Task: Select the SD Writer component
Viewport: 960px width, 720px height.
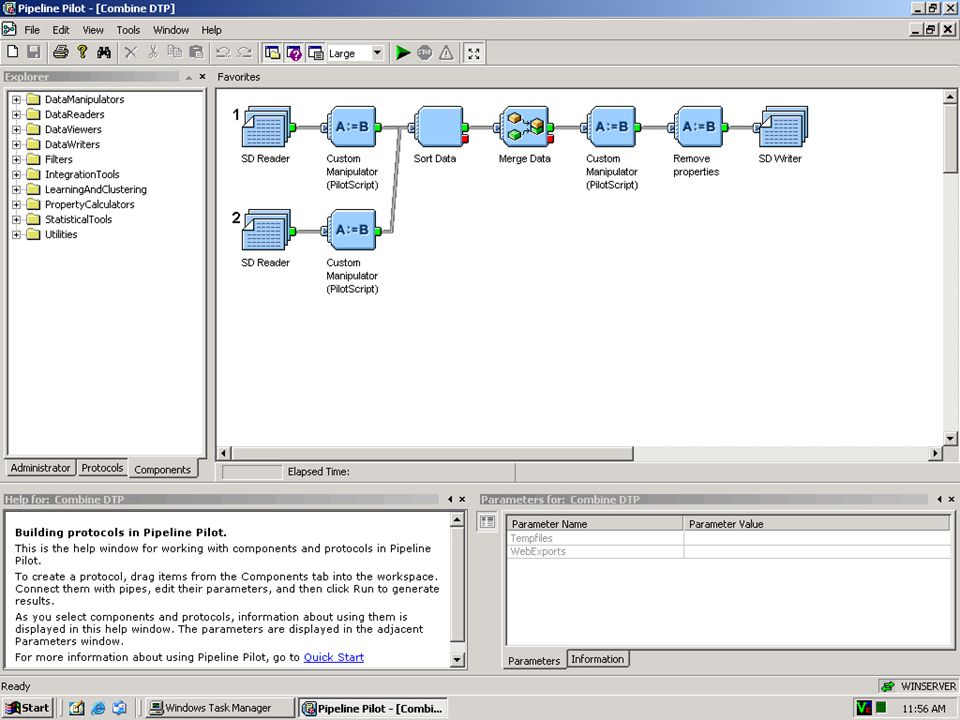Action: tap(781, 127)
